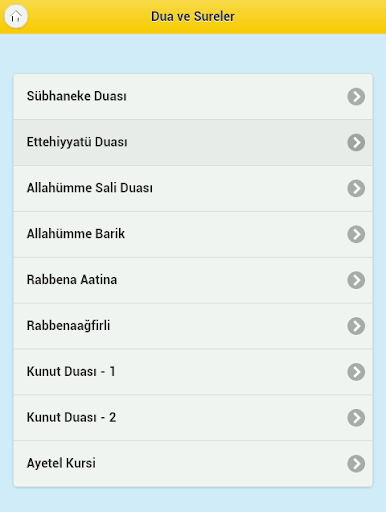Click arrow icon beside Ayetel Kursi

[x=356, y=464]
